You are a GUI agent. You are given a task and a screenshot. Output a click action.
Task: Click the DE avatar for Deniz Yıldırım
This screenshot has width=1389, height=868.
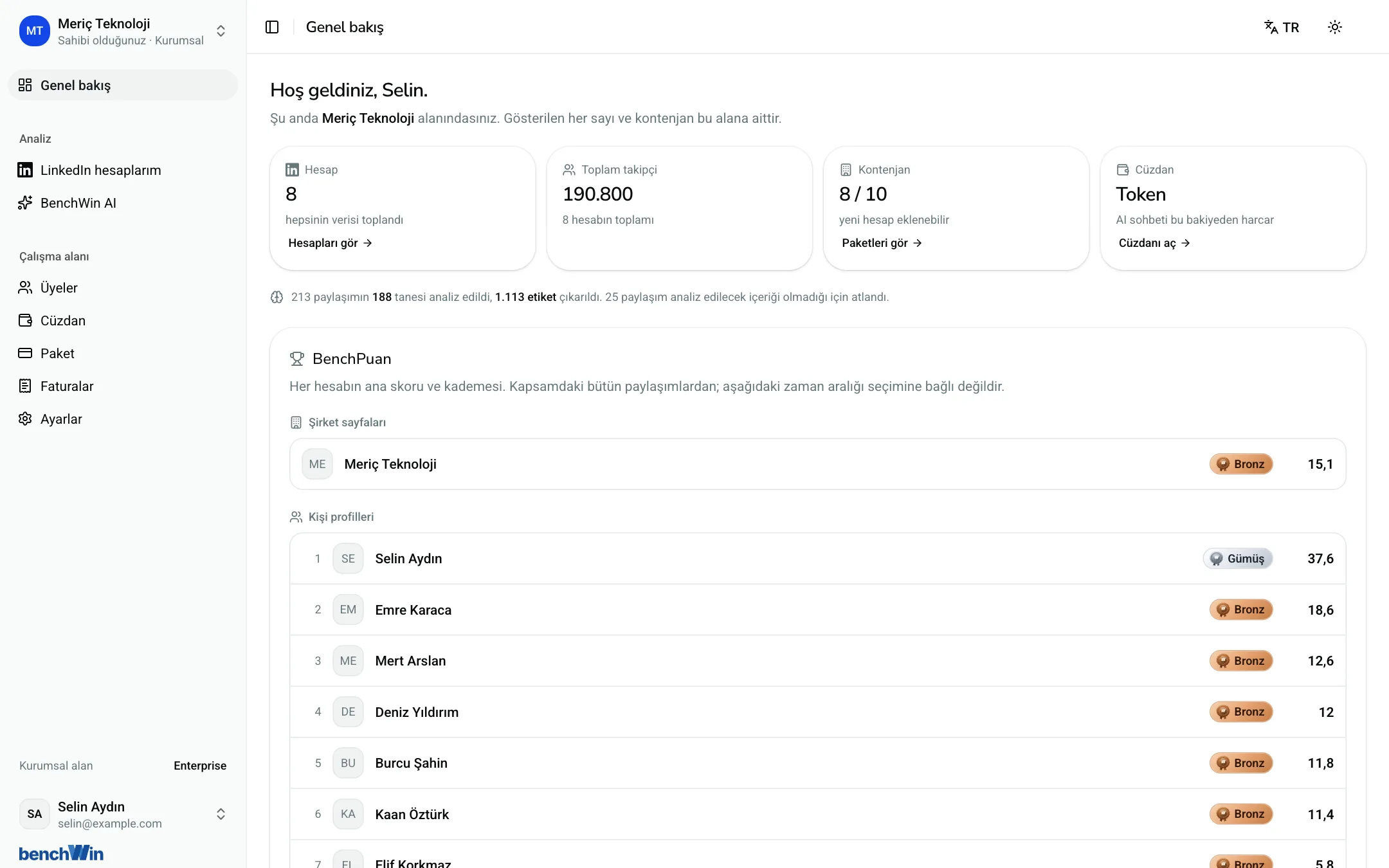click(348, 712)
